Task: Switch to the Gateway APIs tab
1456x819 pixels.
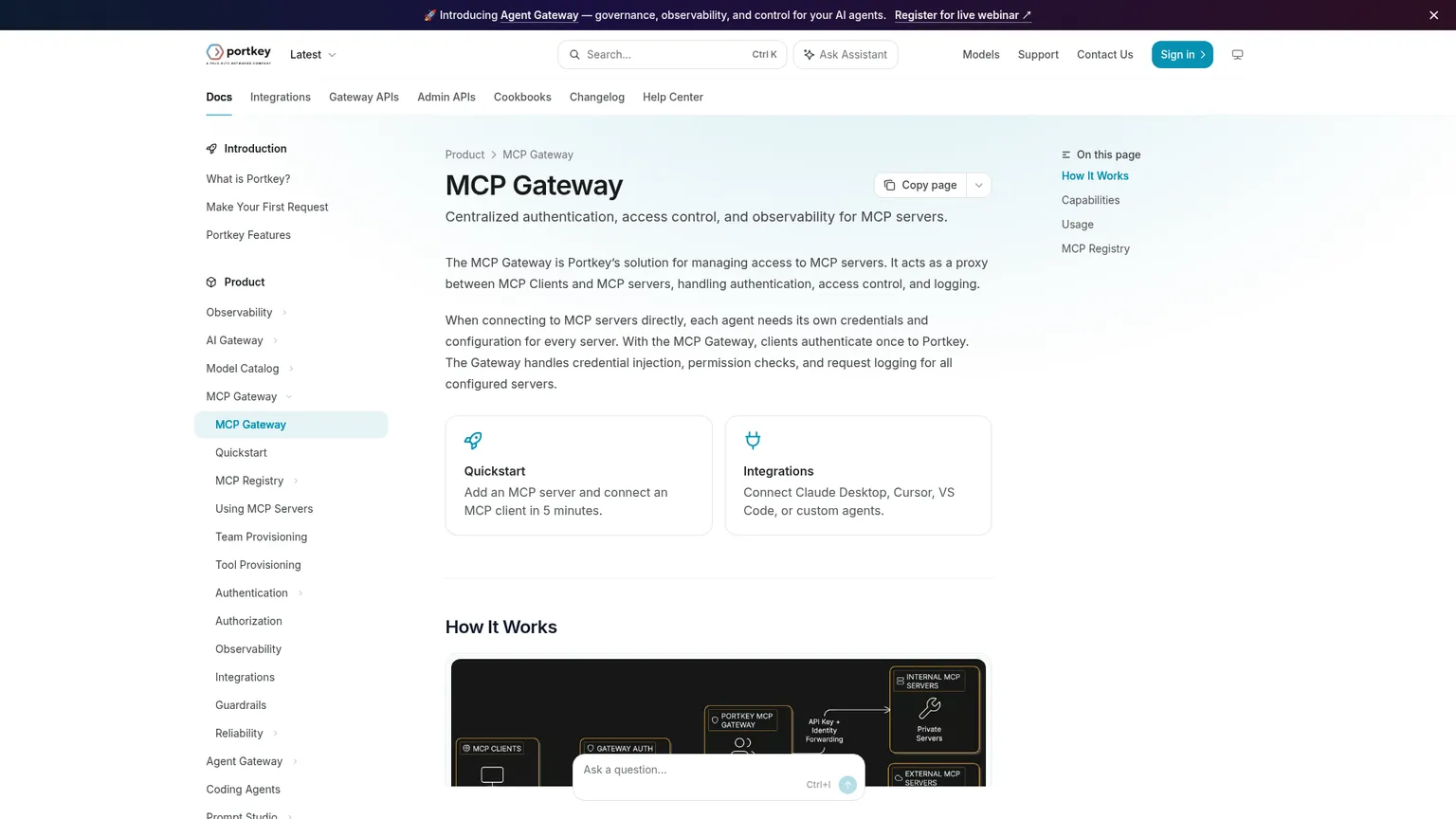Action: click(364, 97)
